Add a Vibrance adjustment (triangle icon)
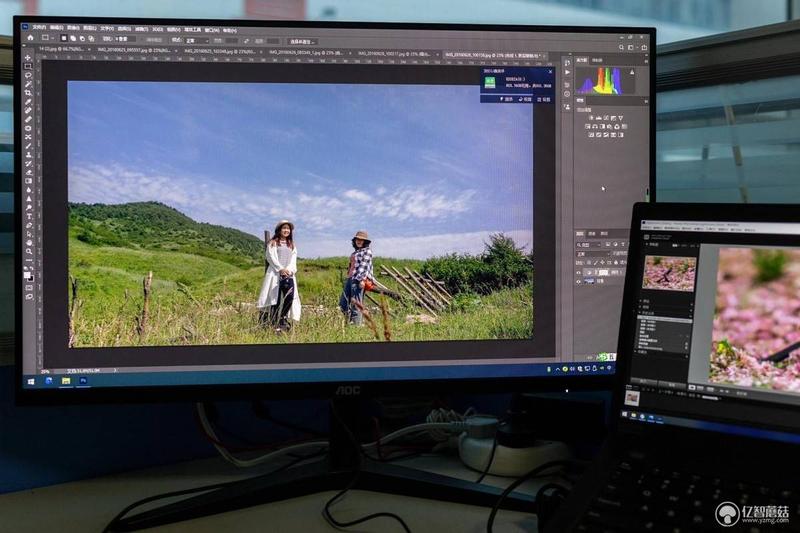 coord(620,118)
